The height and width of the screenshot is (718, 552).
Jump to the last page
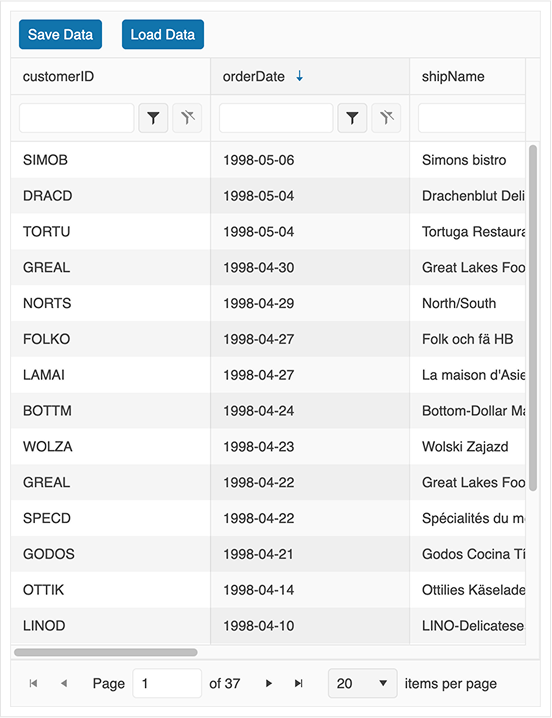tap(299, 683)
